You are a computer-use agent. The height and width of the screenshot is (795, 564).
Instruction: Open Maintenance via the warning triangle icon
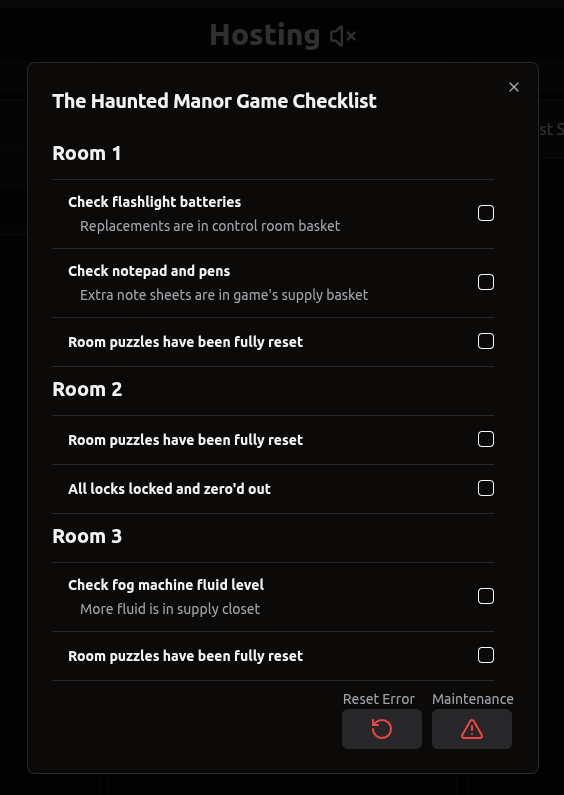[x=472, y=729]
